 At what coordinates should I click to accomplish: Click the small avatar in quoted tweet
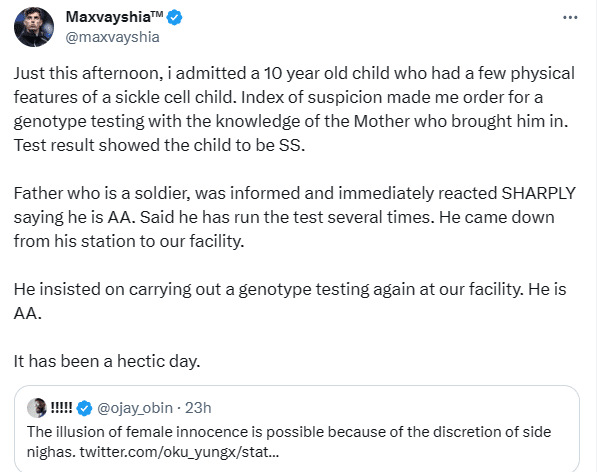pyautogui.click(x=34, y=407)
